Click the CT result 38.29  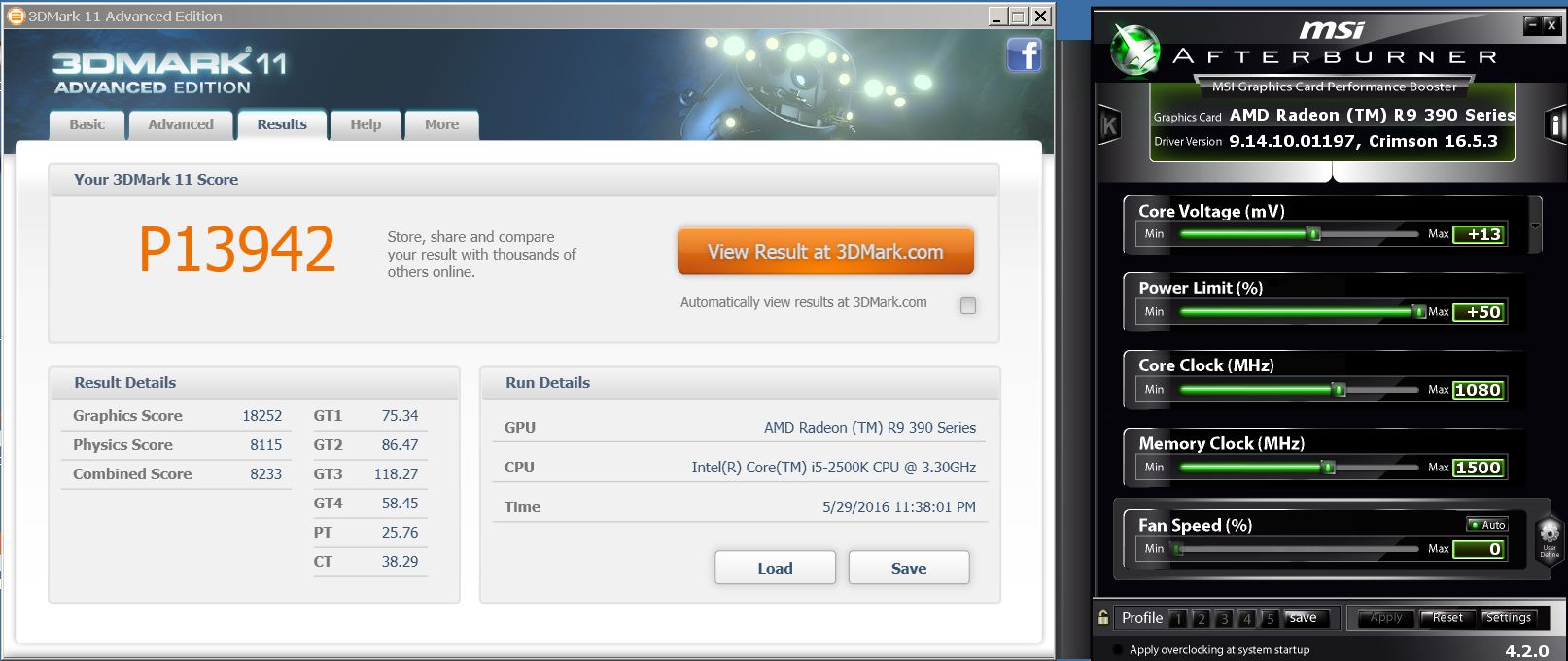coord(400,561)
